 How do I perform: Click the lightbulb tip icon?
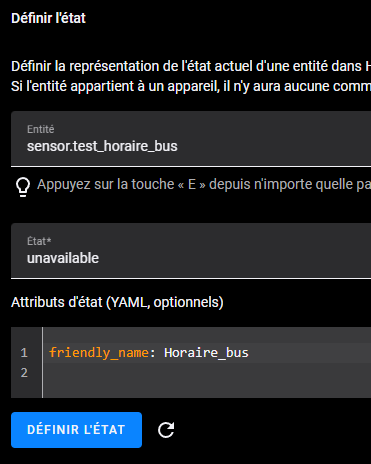pyautogui.click(x=23, y=187)
